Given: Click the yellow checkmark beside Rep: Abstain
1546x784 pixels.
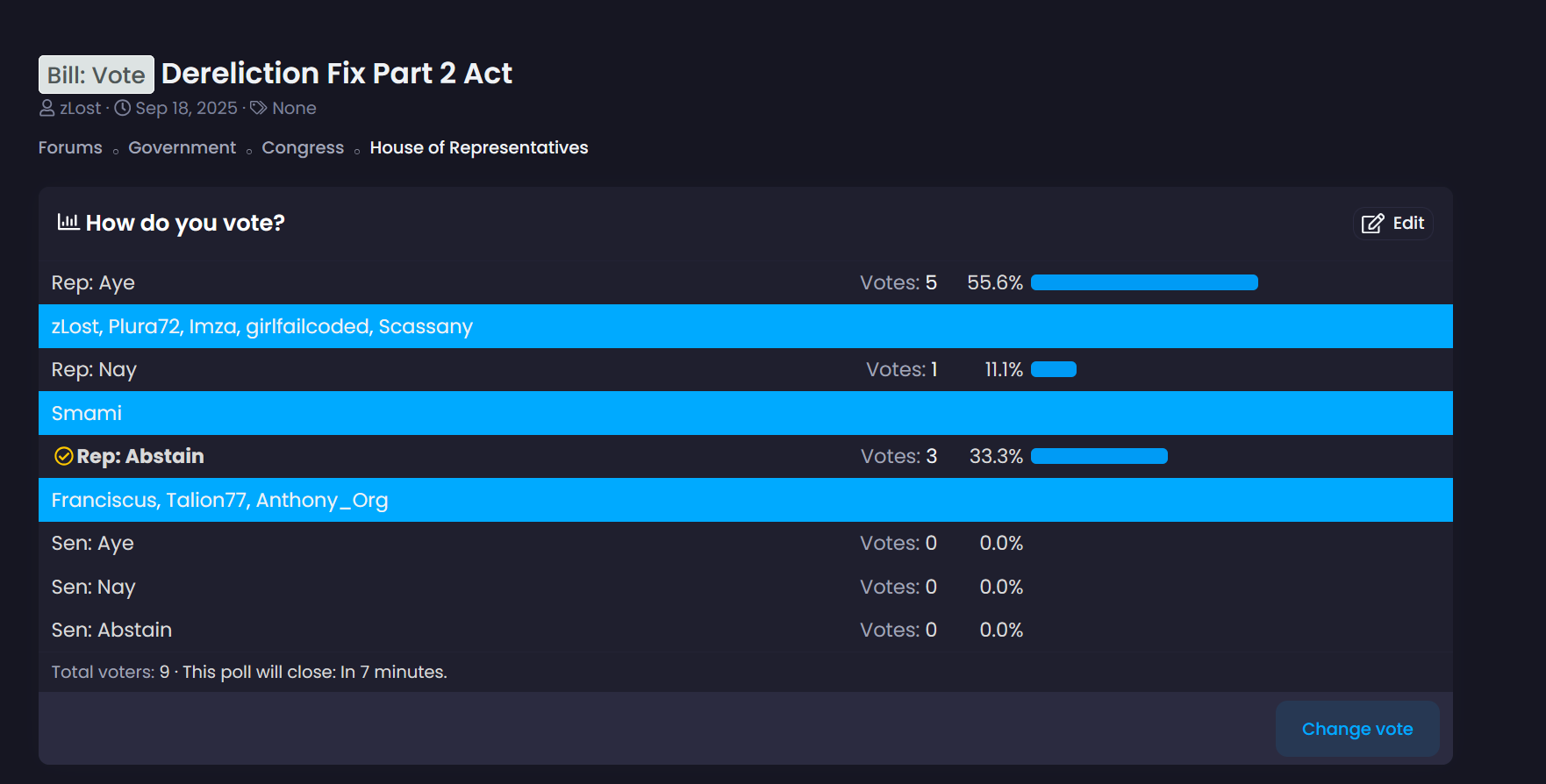Looking at the screenshot, I should point(63,456).
